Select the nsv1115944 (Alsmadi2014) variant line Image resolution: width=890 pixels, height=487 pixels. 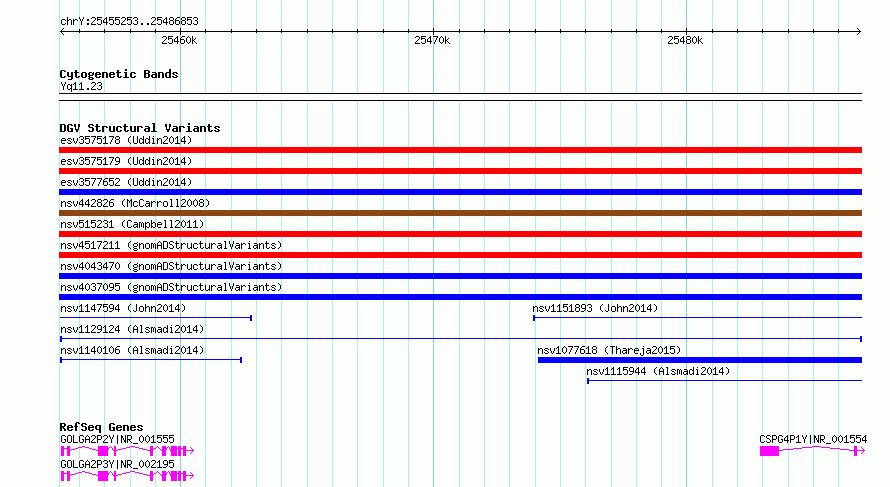click(724, 381)
